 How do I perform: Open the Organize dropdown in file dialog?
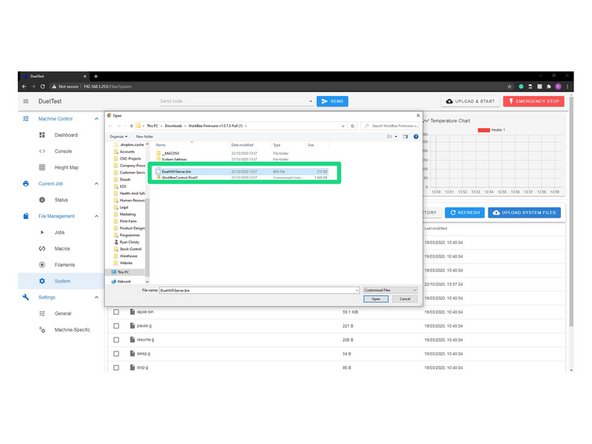click(118, 136)
